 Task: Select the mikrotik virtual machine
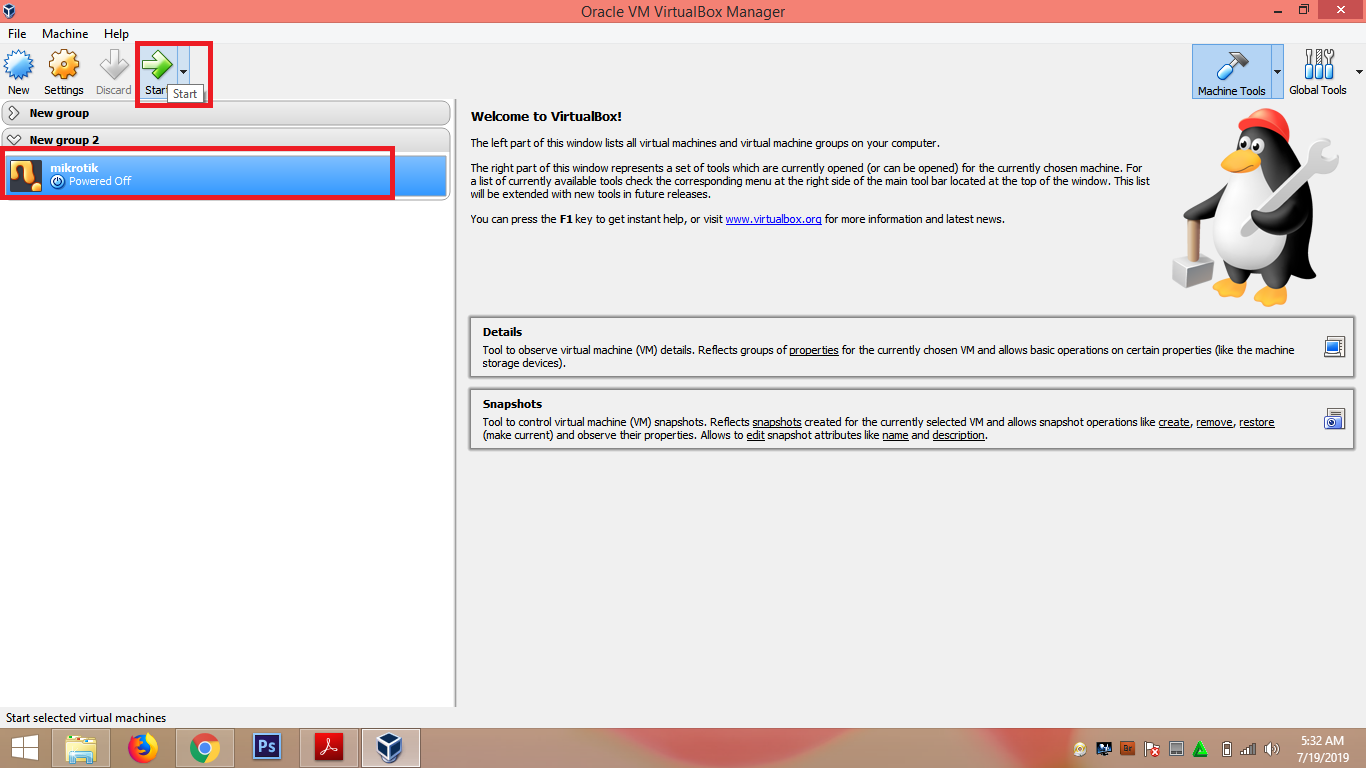click(226, 175)
